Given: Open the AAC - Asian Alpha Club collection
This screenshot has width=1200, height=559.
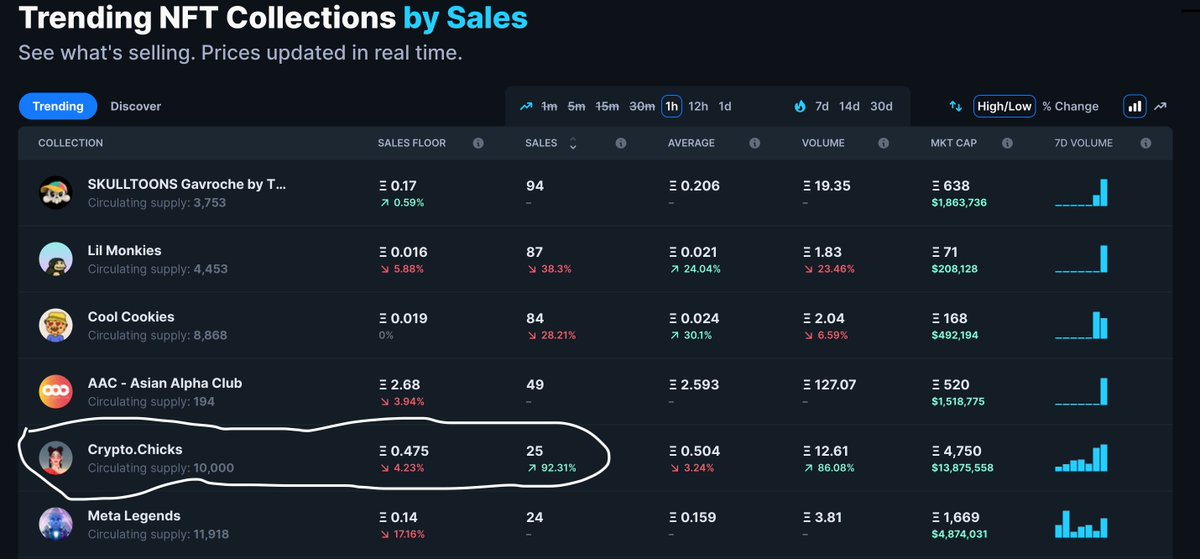Looking at the screenshot, I should pos(165,383).
